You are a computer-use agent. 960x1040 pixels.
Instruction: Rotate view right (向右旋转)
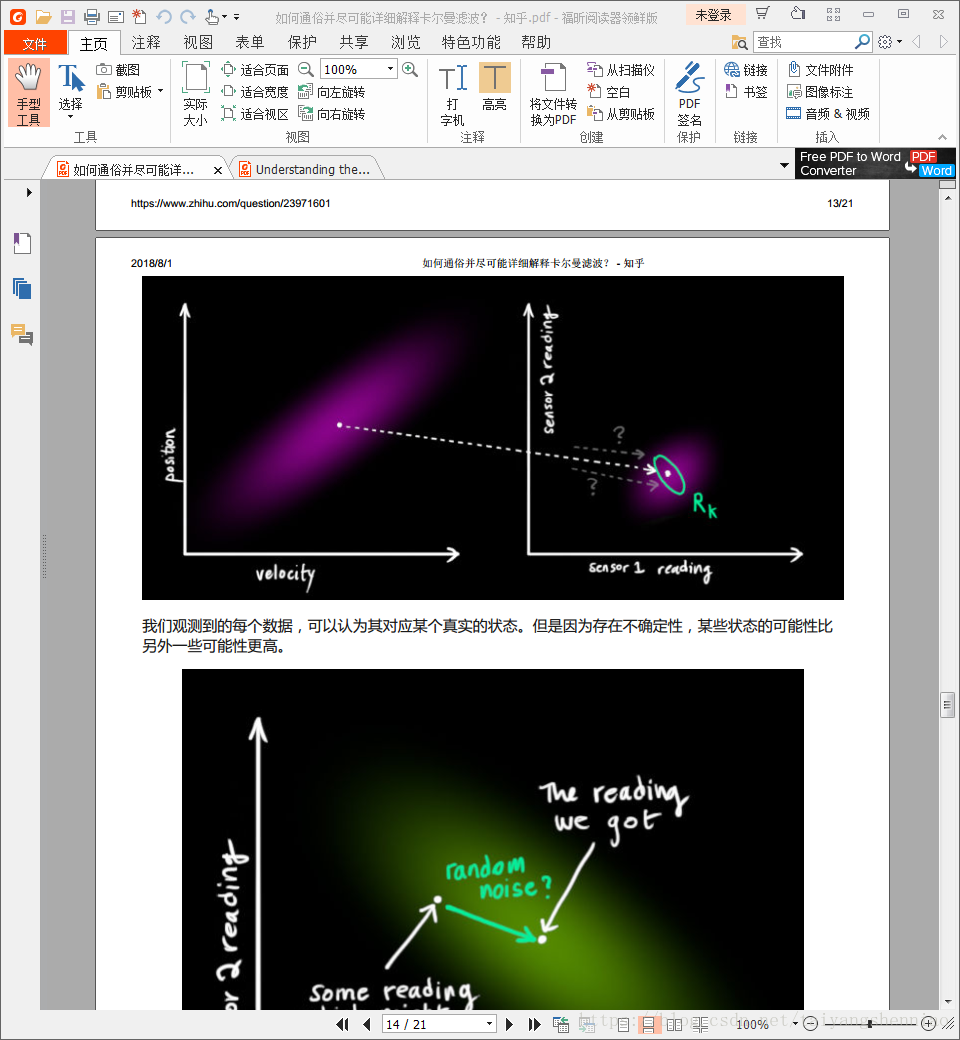pos(332,114)
